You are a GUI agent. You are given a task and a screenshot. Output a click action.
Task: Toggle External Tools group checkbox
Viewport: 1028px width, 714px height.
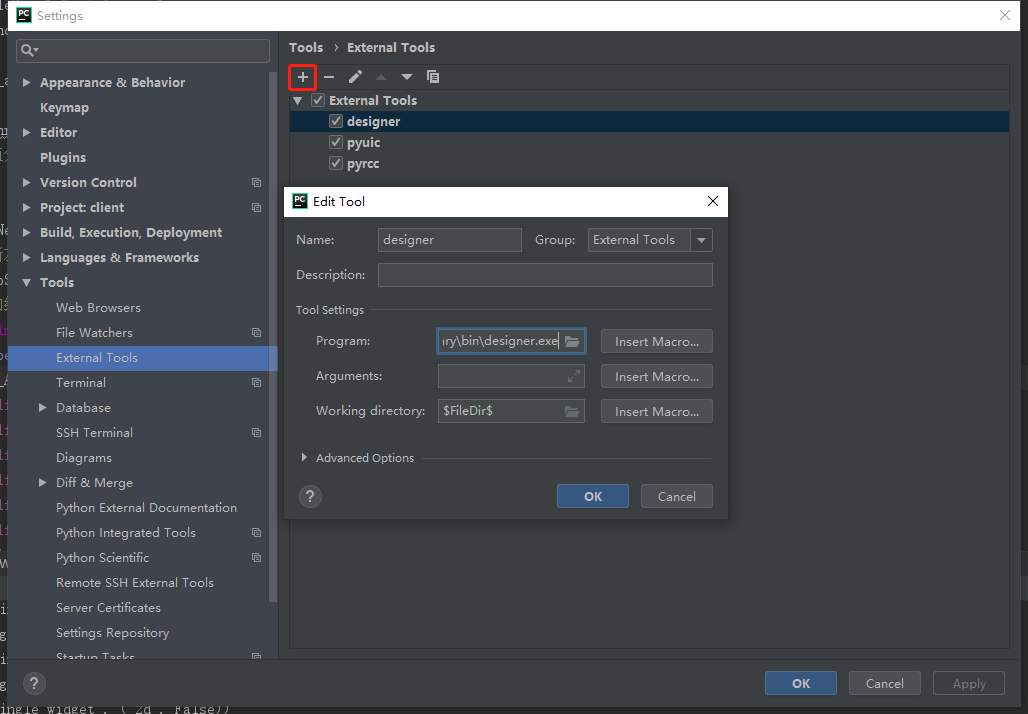(x=318, y=100)
